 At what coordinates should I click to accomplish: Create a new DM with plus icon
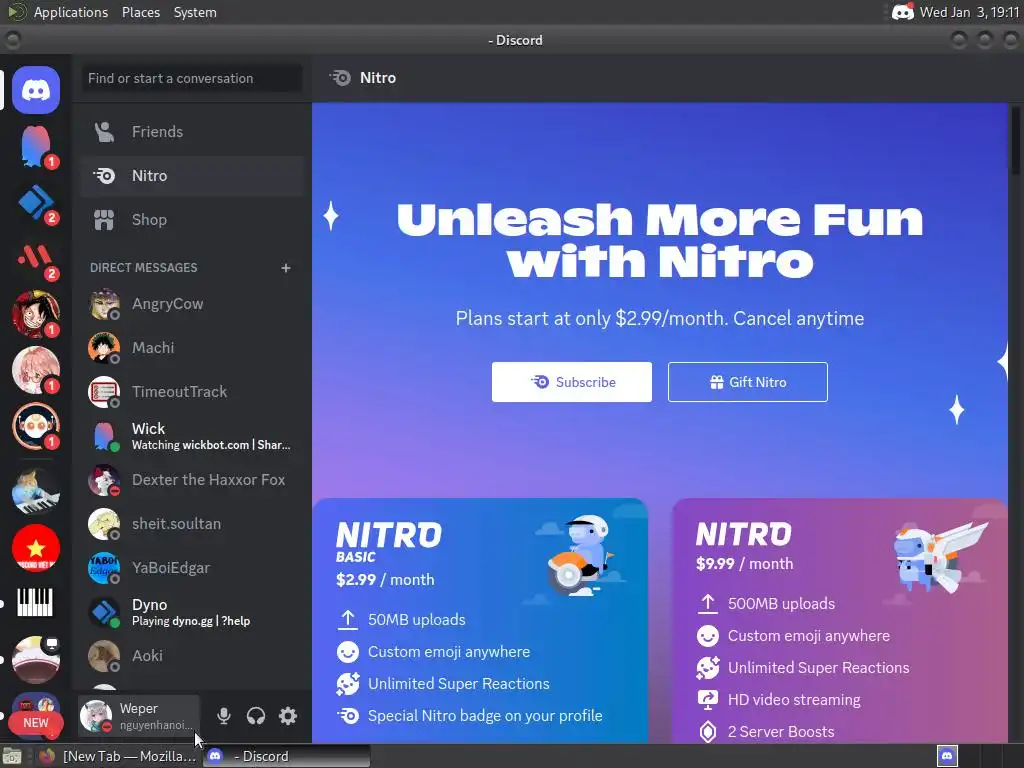click(285, 268)
